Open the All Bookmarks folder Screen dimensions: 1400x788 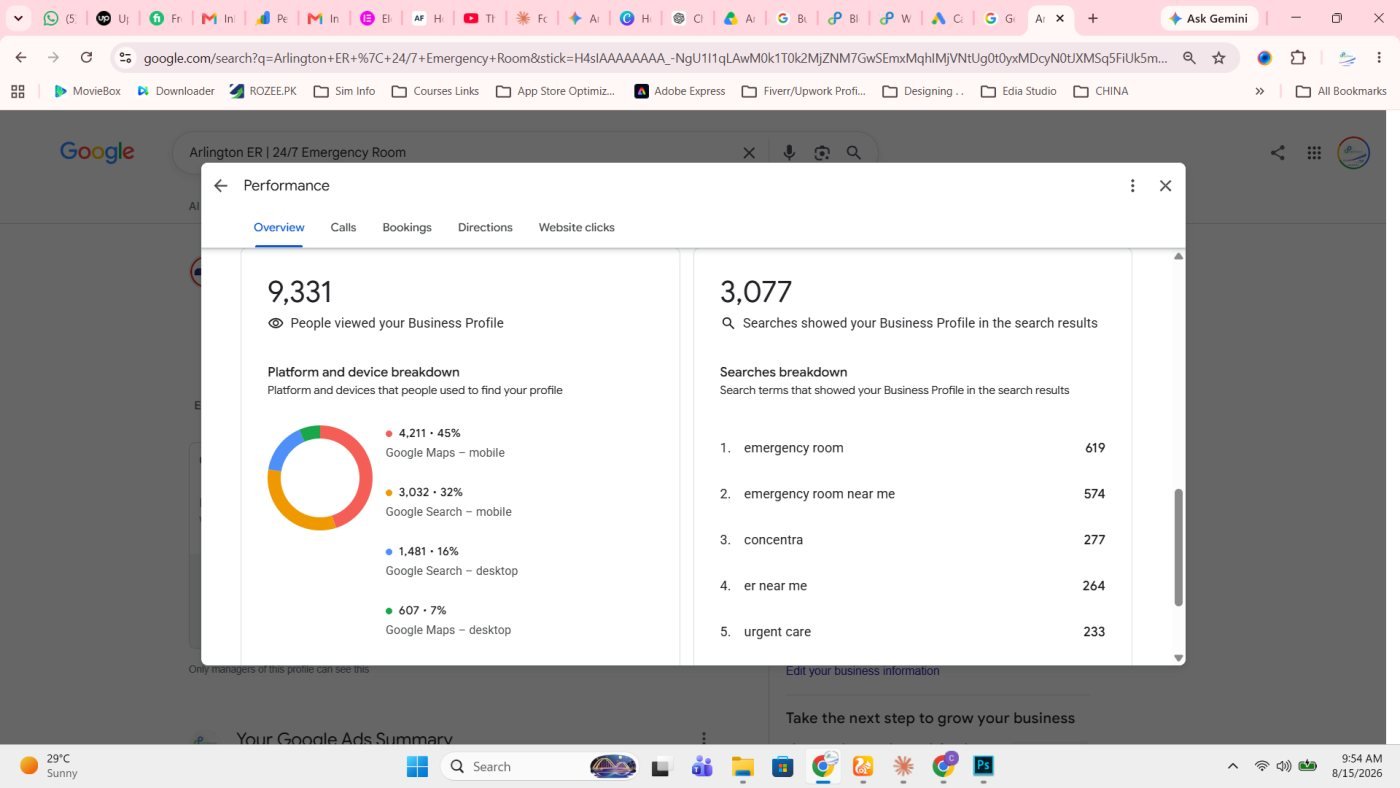click(1341, 91)
